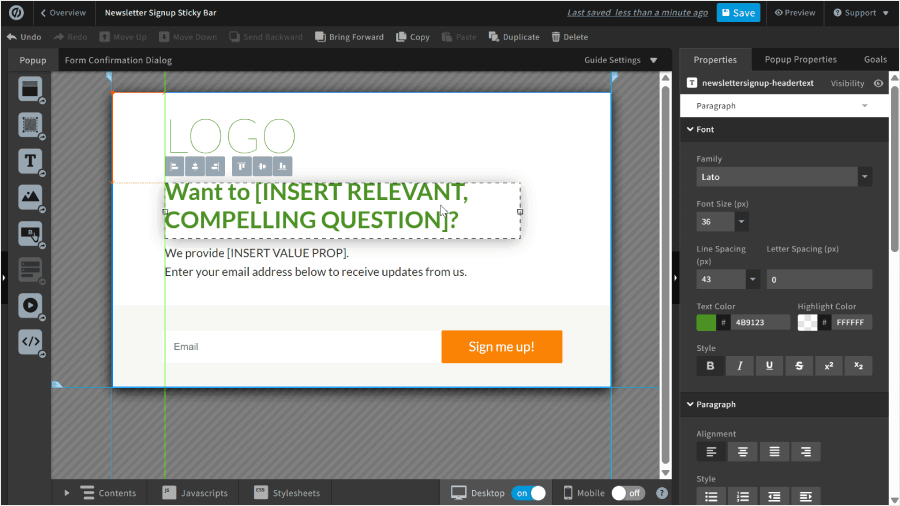
Task: Switch to the Properties tab
Action: (715, 60)
